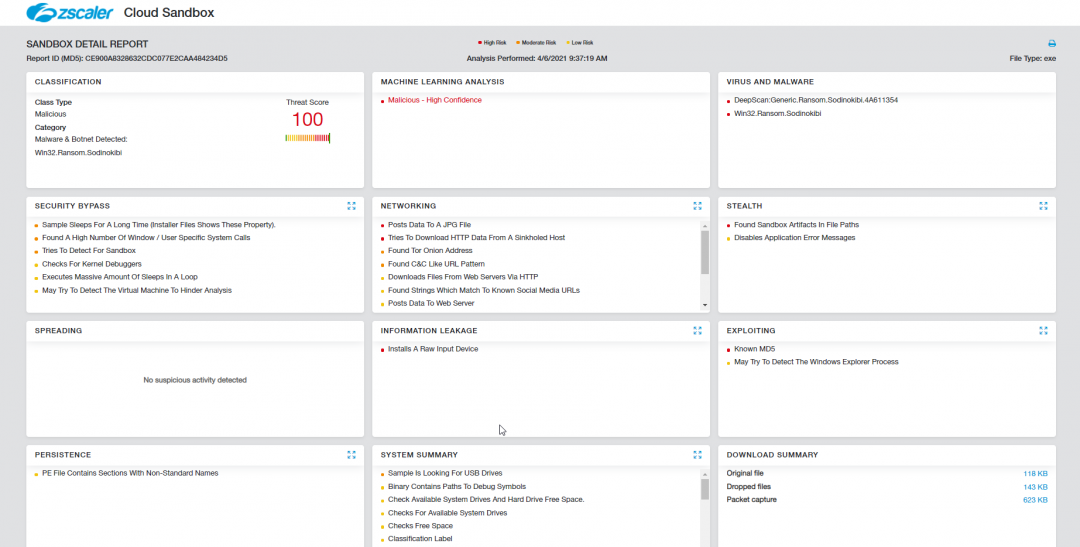Screen dimensions: 1080x547
Task: Click the threat score gauge bar
Action: pyautogui.click(x=307, y=138)
